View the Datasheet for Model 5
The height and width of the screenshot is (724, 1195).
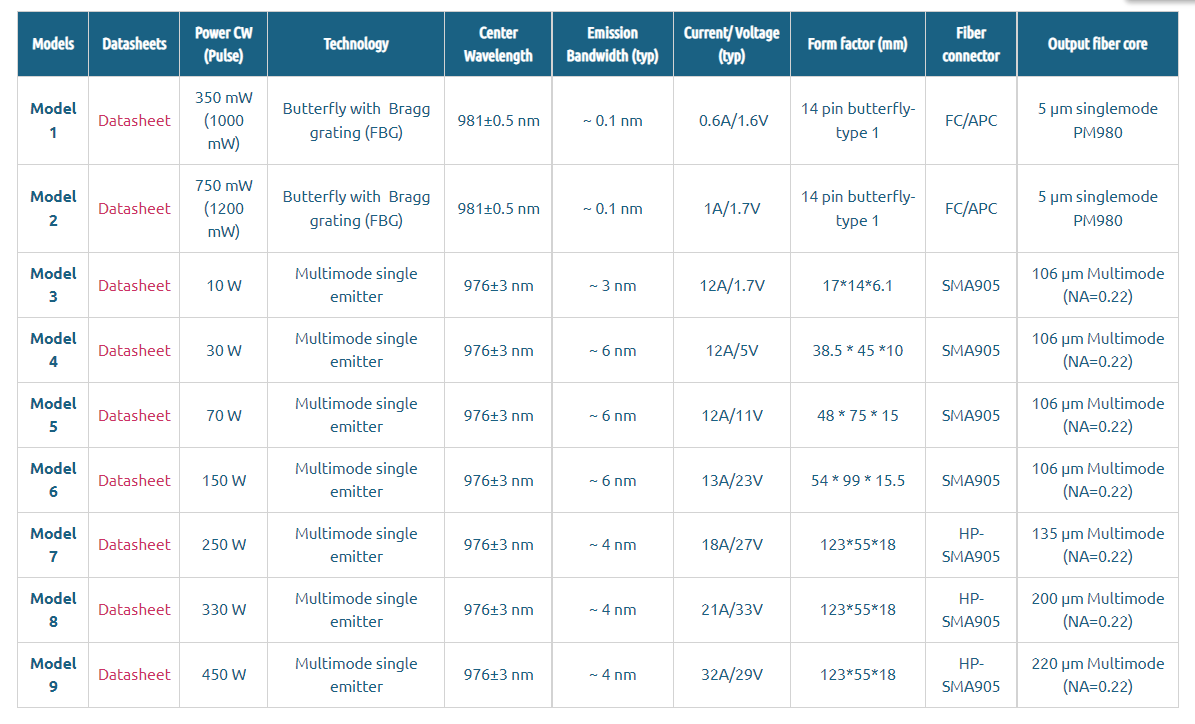pos(134,415)
